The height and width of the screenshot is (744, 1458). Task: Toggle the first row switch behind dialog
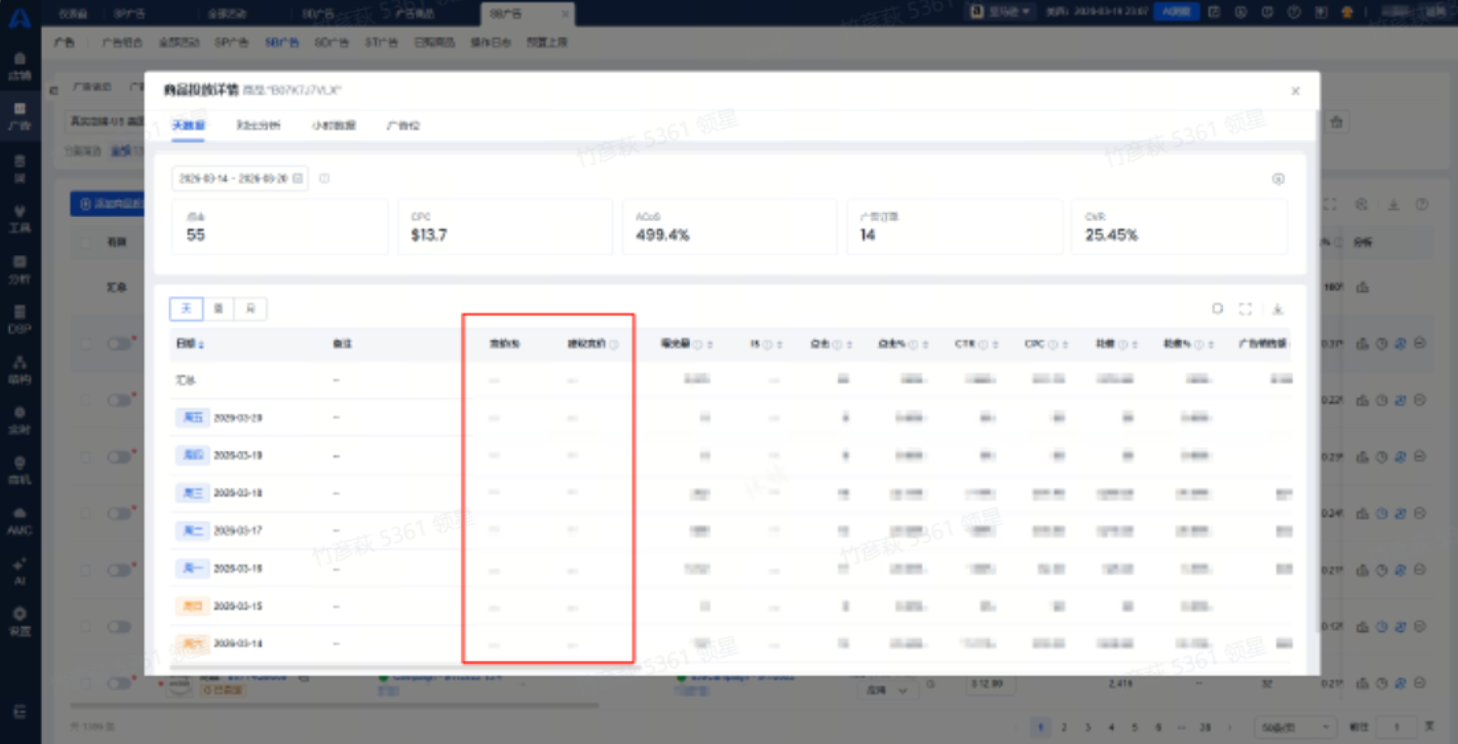coord(119,343)
